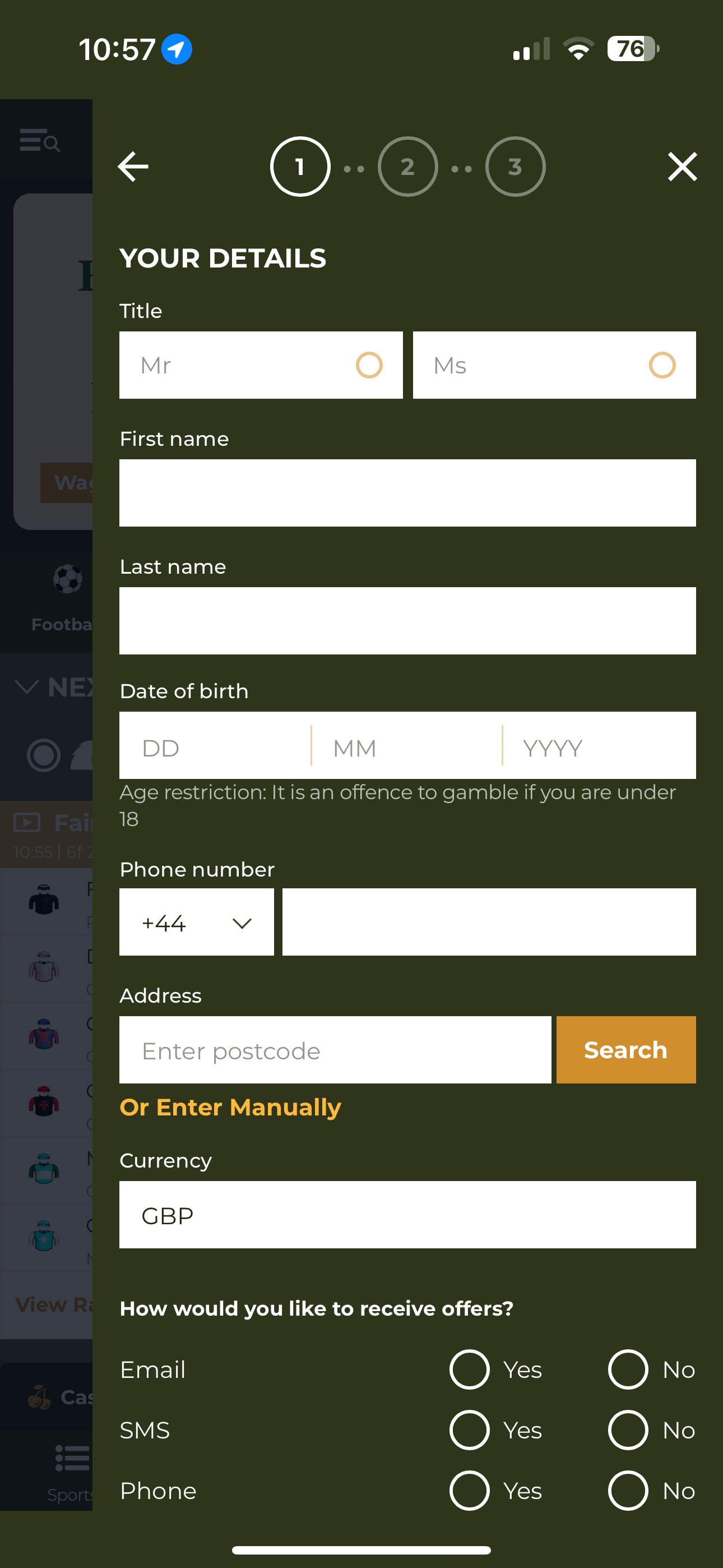Click the Search button to find address

[x=625, y=1050]
